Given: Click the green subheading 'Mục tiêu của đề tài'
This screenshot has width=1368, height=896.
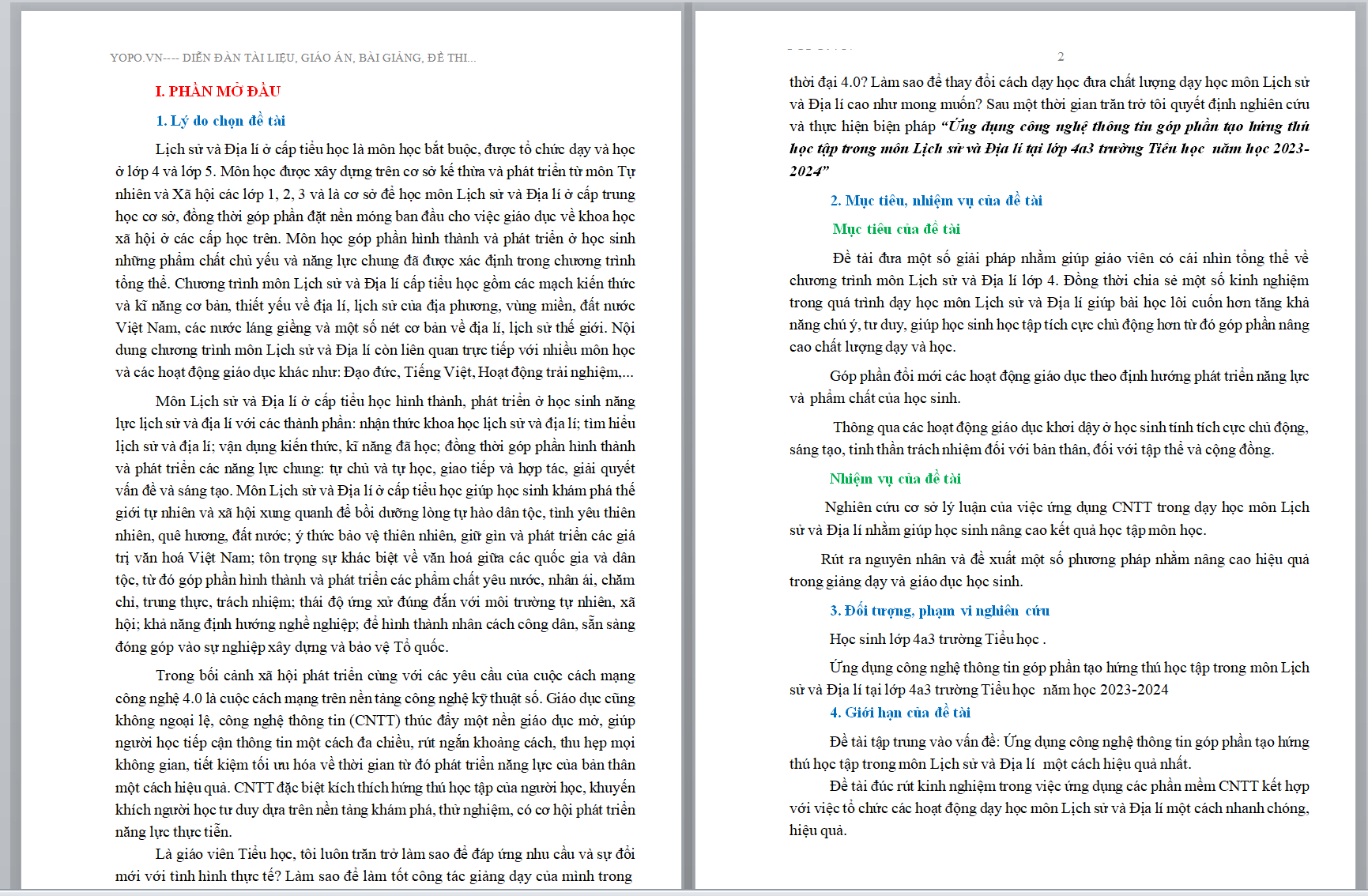Looking at the screenshot, I should pos(896,229).
